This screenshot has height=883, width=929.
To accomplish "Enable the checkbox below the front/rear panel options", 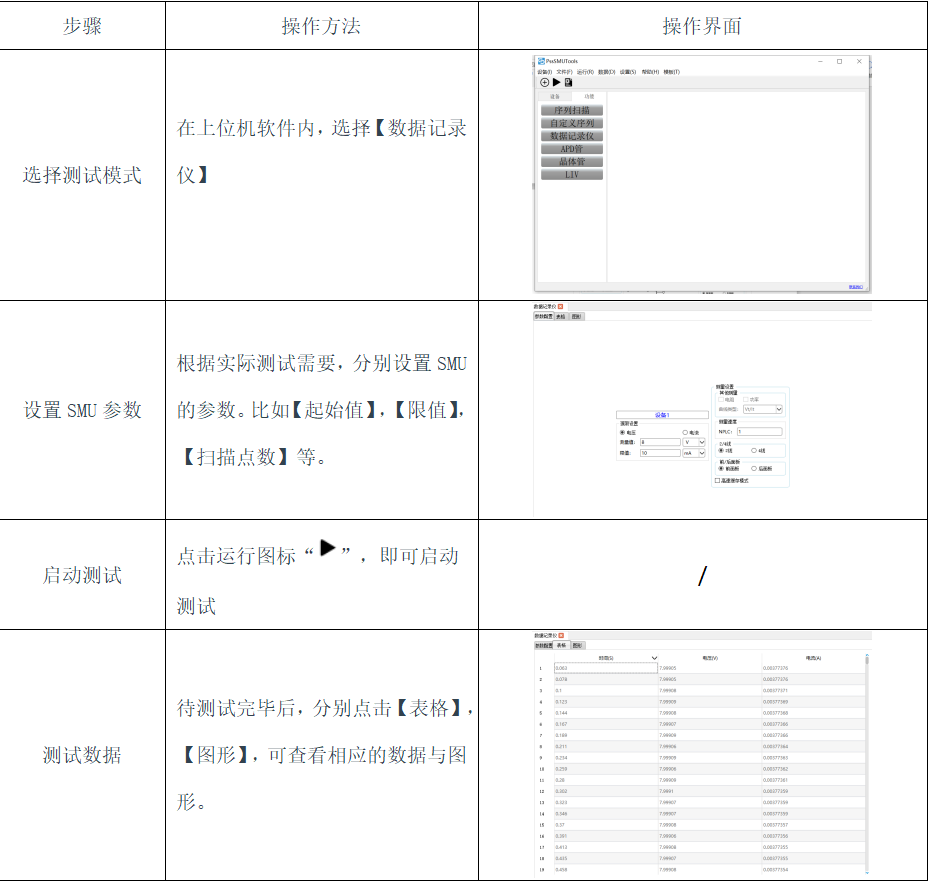I will pos(717,480).
